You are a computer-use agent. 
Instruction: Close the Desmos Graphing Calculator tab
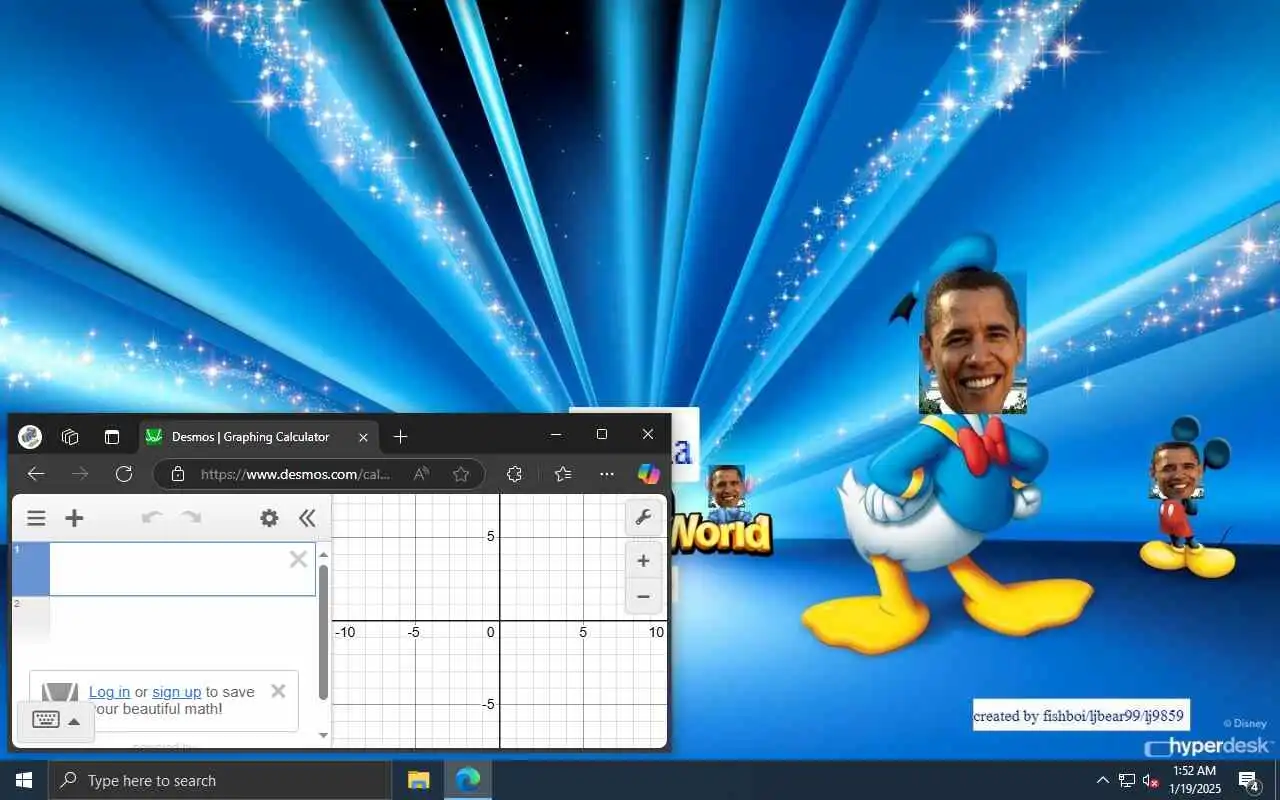363,437
